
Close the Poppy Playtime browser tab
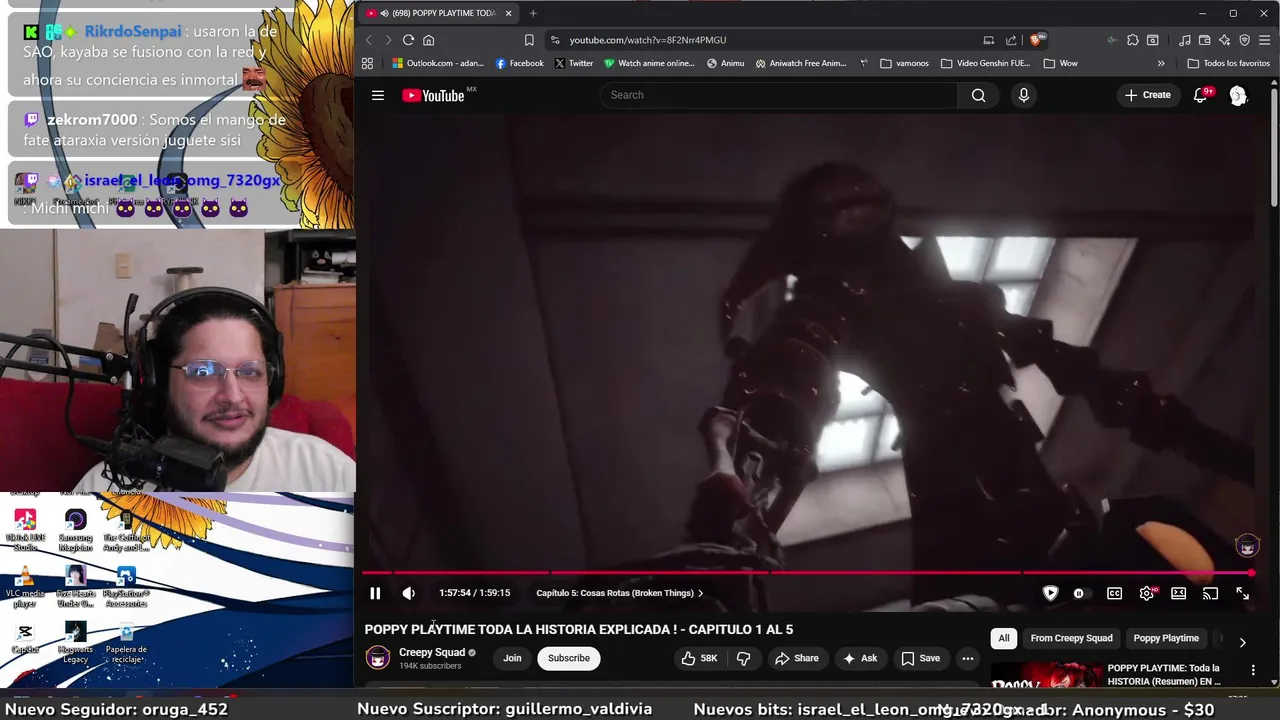click(508, 13)
